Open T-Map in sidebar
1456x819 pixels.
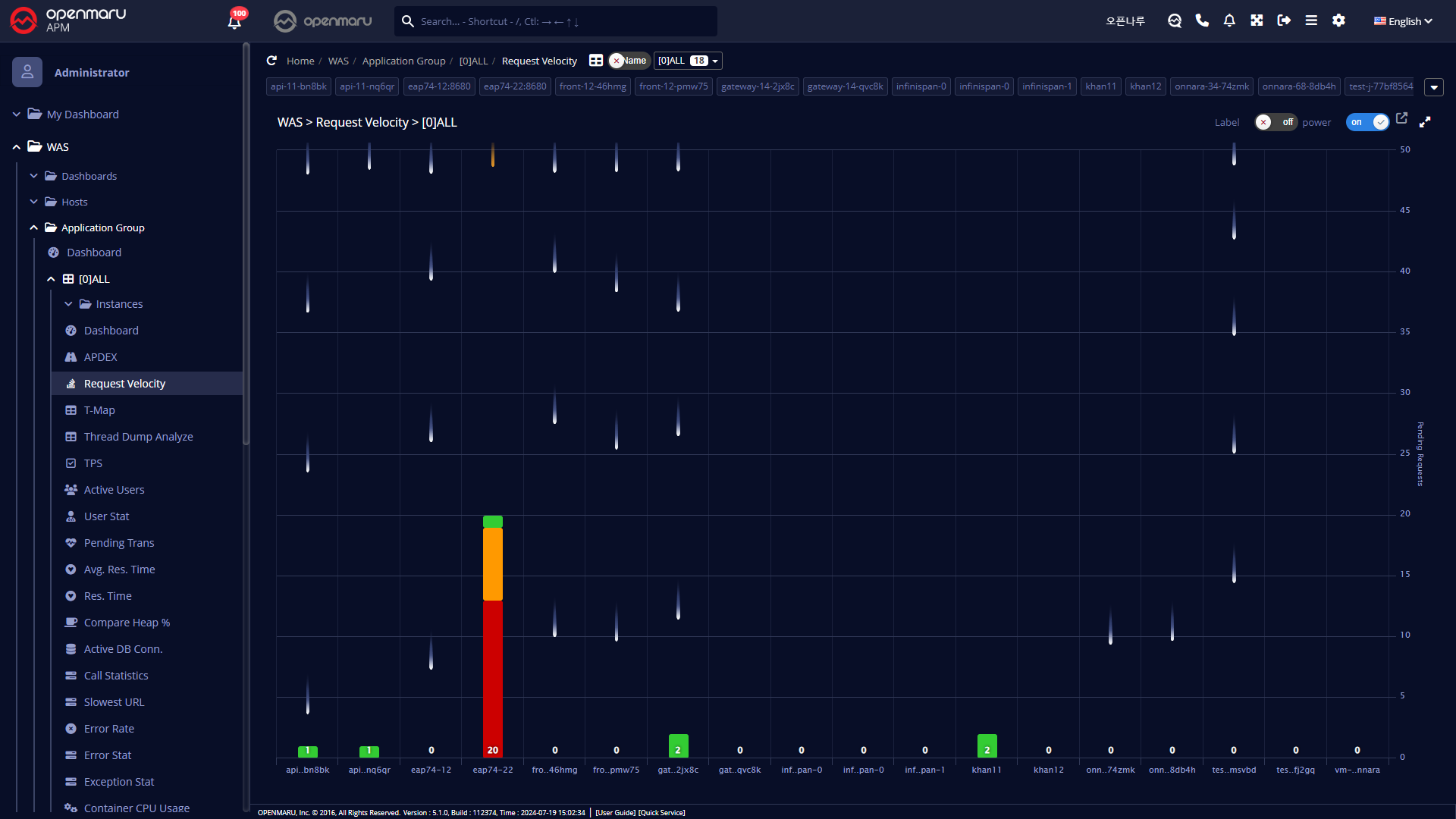click(x=99, y=410)
